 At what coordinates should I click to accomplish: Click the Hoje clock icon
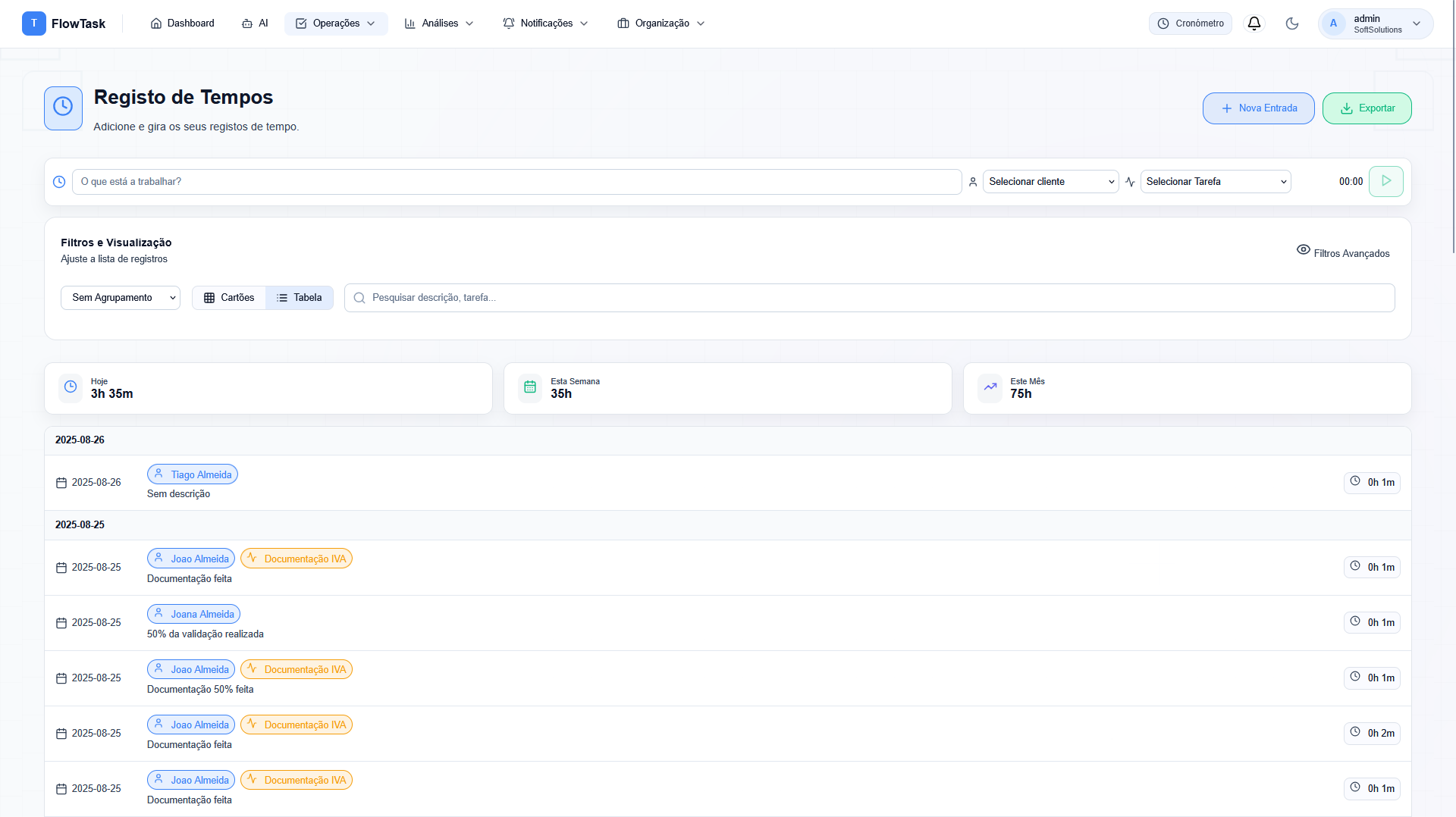[71, 387]
